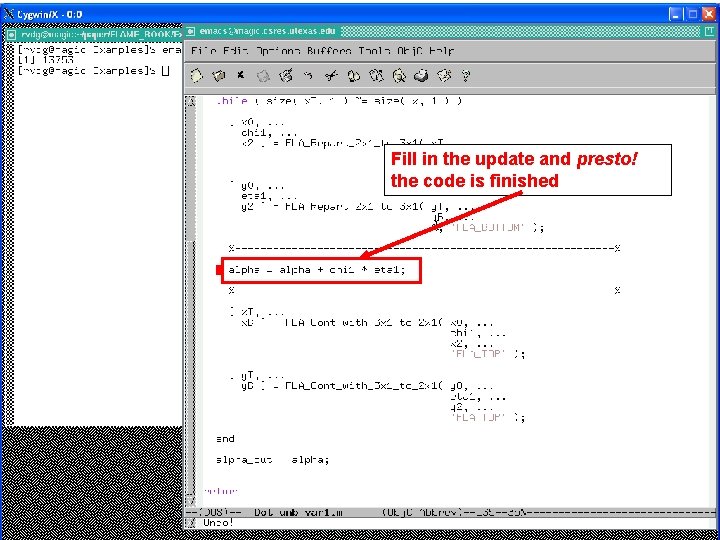720x540 pixels.
Task: Click the Copy toolbar icon
Action: click(x=353, y=76)
